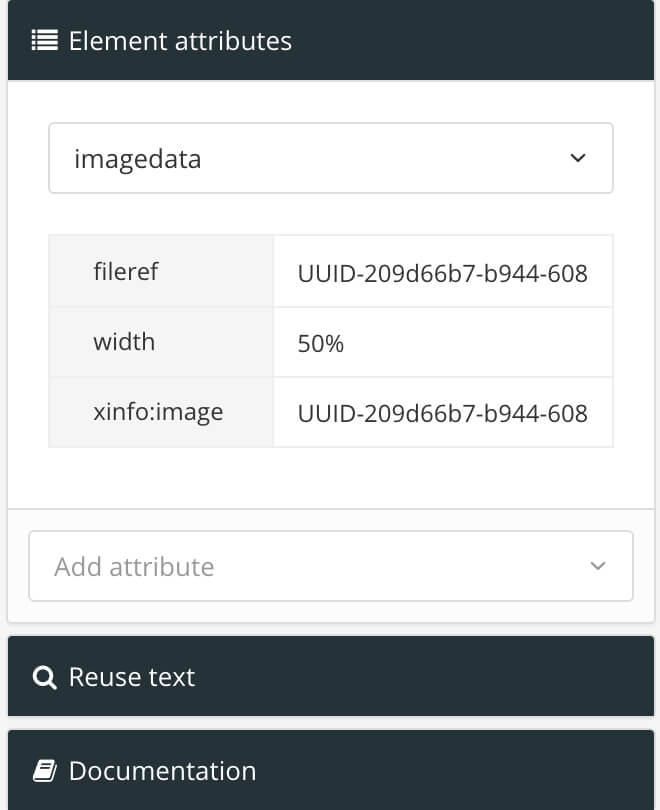Click the magnifier icon next to Reuse text
The height and width of the screenshot is (810, 660).
point(43,677)
